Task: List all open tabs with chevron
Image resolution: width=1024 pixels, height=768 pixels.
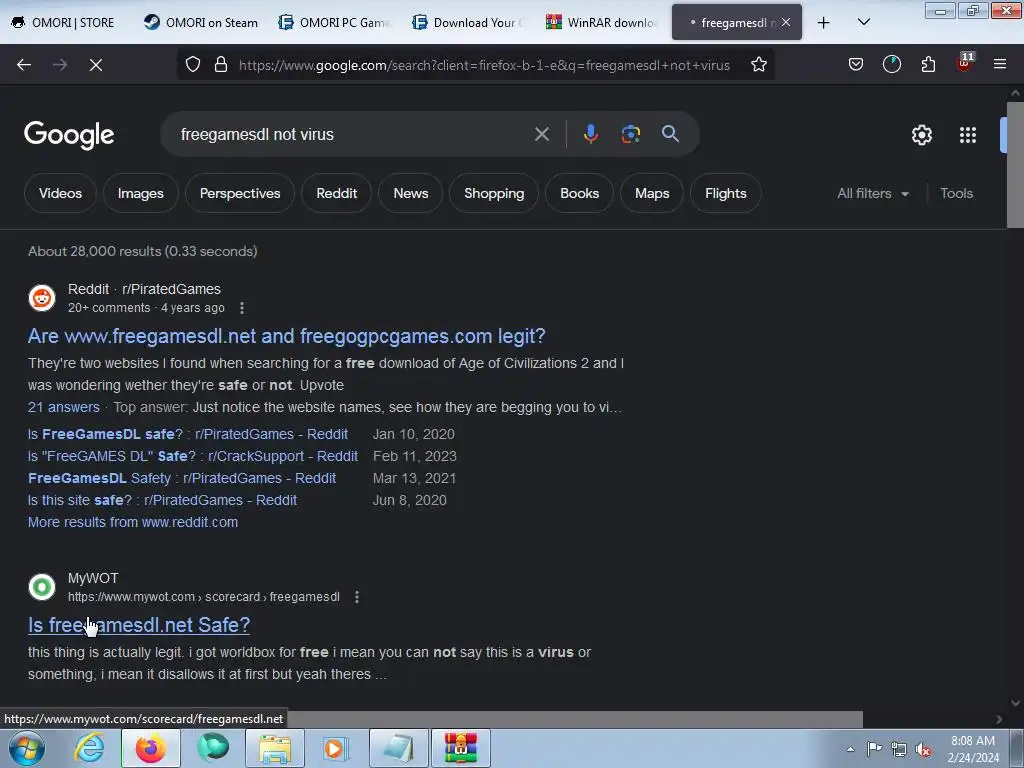Action: tap(863, 23)
